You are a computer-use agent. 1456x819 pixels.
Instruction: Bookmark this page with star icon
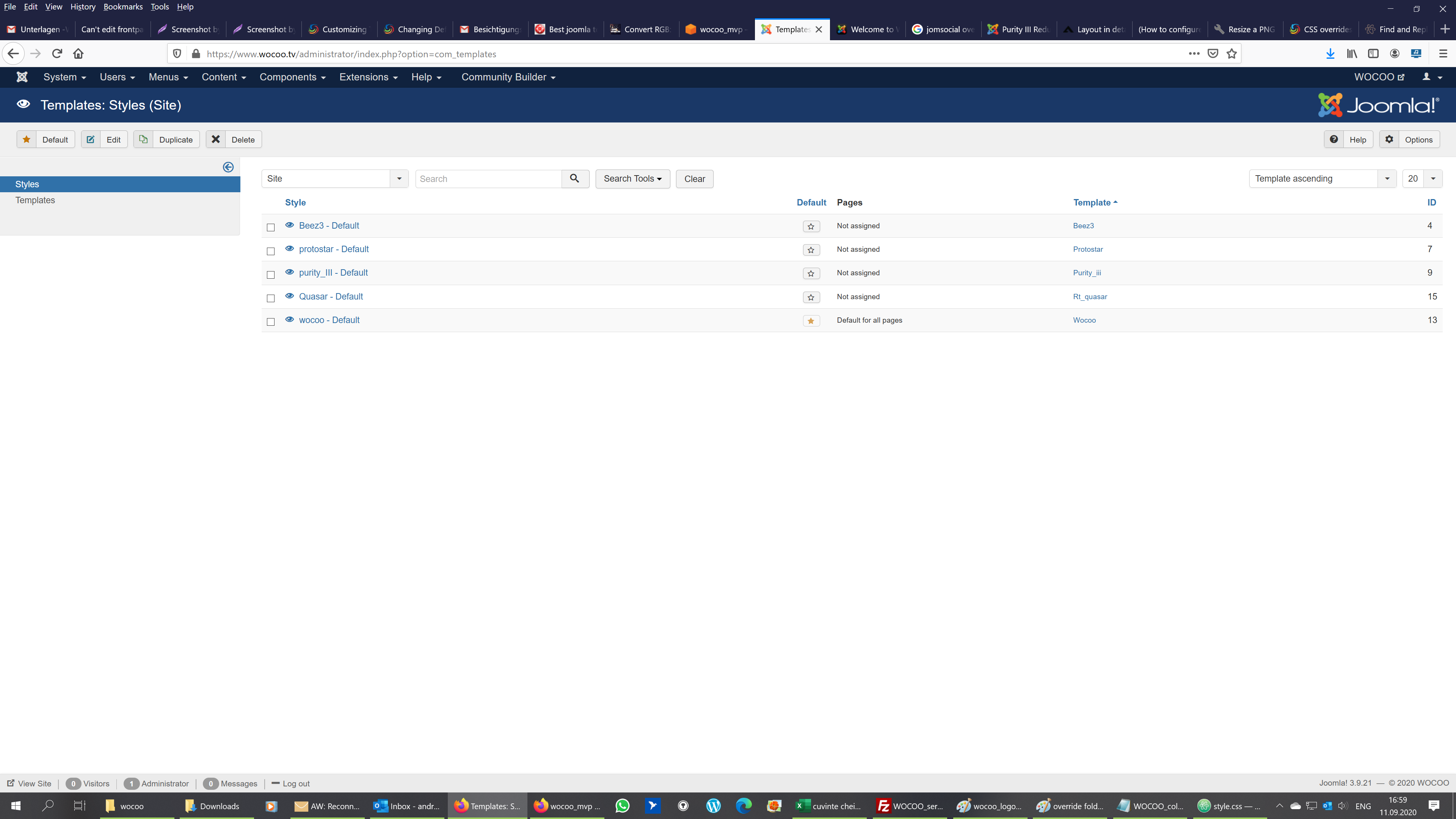pos(1232,54)
